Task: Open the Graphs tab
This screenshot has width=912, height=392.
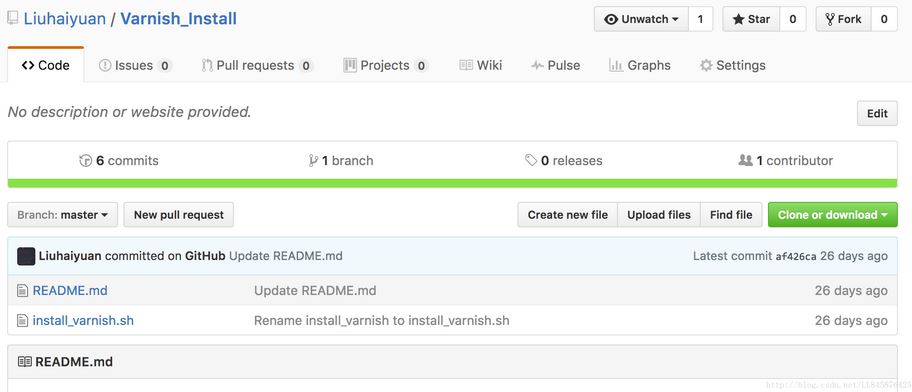Action: click(x=639, y=65)
